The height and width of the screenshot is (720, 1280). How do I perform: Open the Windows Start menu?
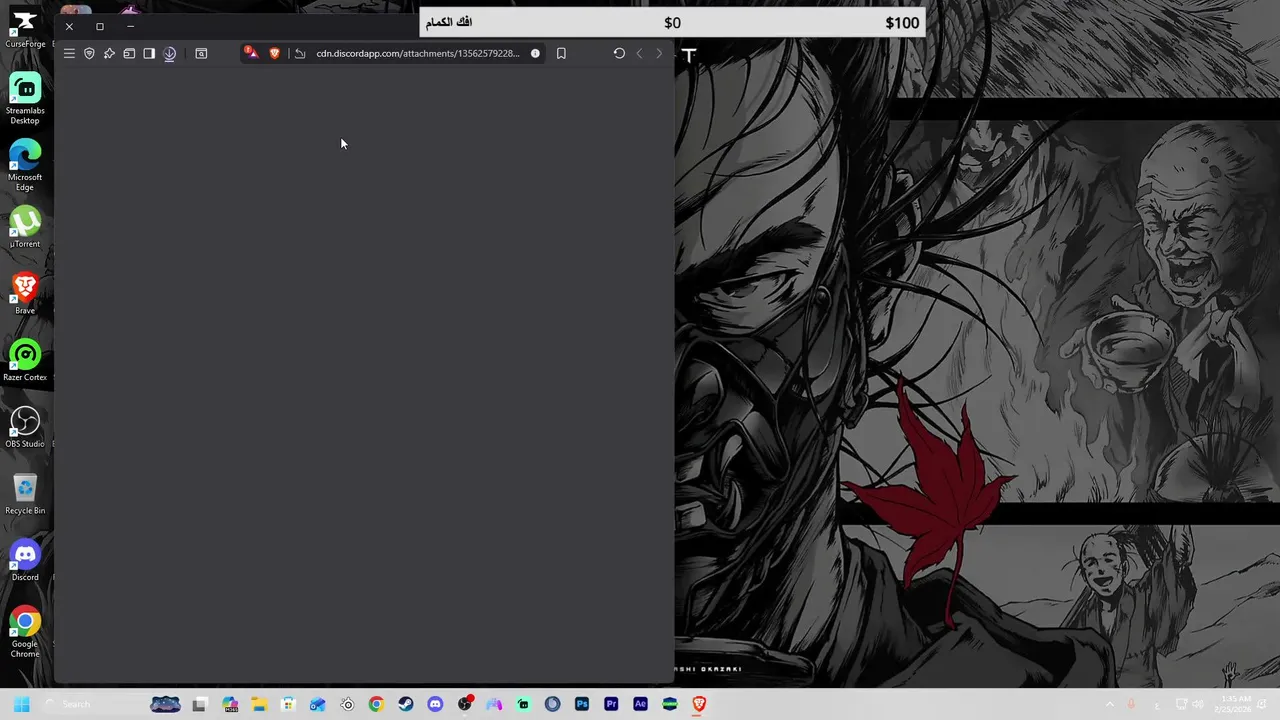tap(22, 704)
